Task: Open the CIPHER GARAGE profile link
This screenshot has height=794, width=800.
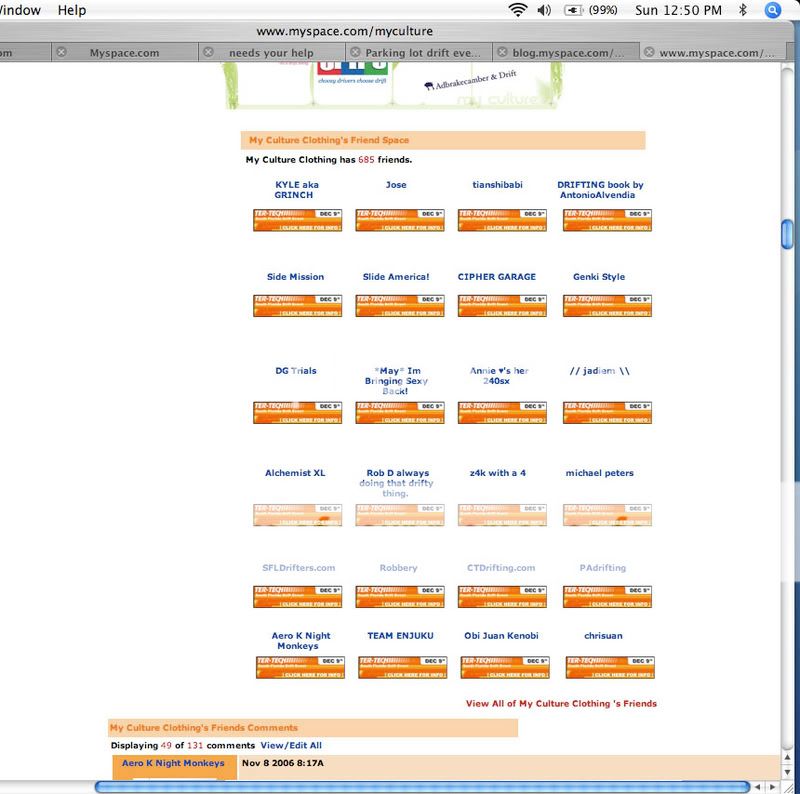Action: tap(496, 277)
